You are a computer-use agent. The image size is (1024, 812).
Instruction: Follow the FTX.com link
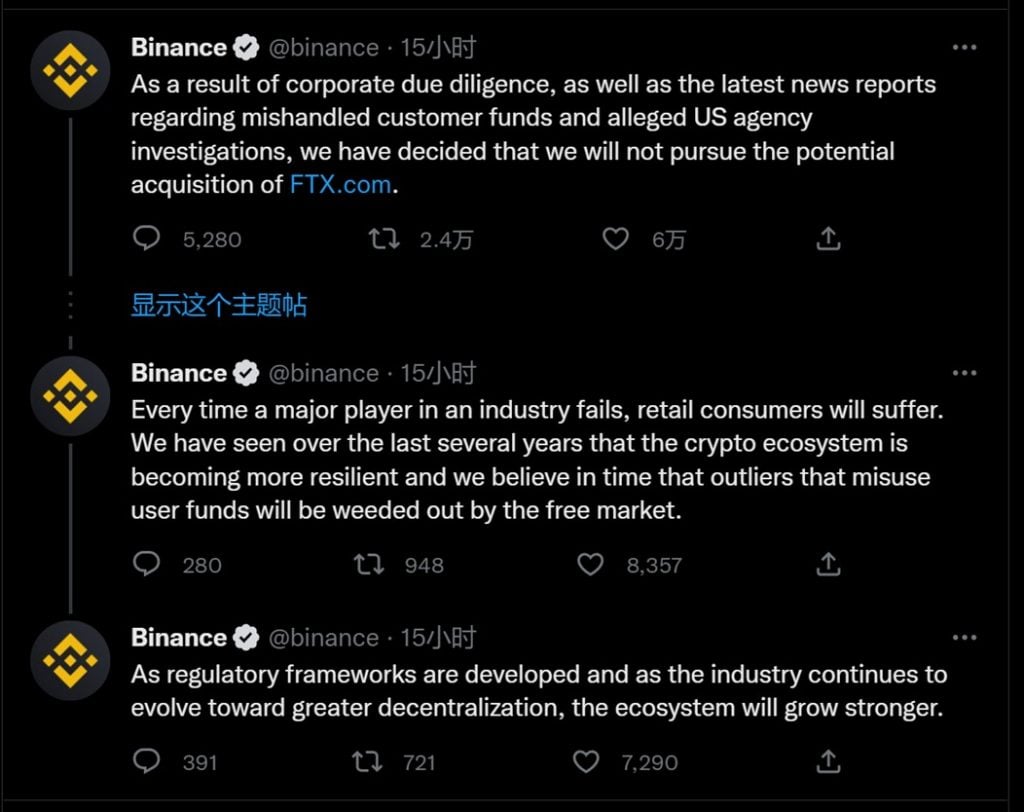coord(340,185)
